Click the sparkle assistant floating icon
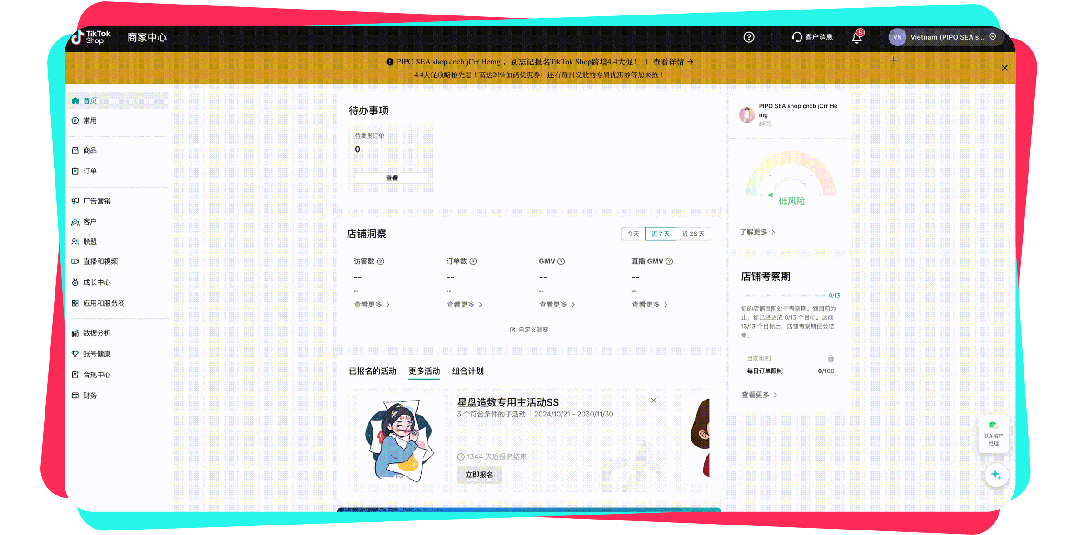 click(995, 475)
